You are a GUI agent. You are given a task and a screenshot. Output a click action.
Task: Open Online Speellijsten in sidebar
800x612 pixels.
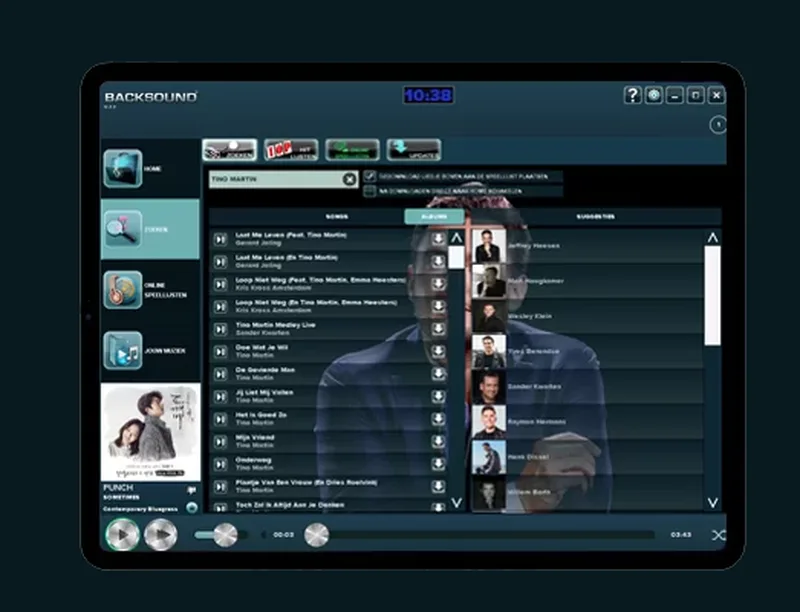150,290
